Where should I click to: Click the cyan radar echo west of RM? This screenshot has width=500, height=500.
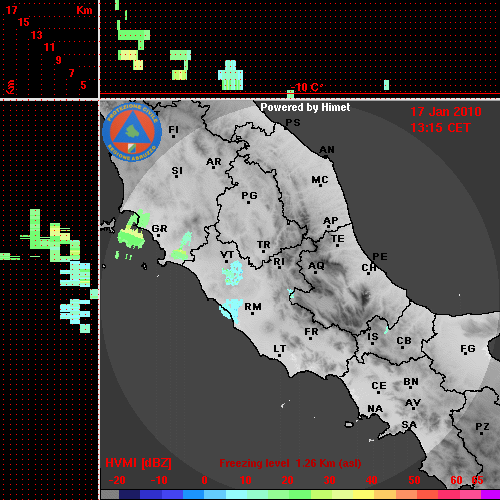[x=231, y=310]
